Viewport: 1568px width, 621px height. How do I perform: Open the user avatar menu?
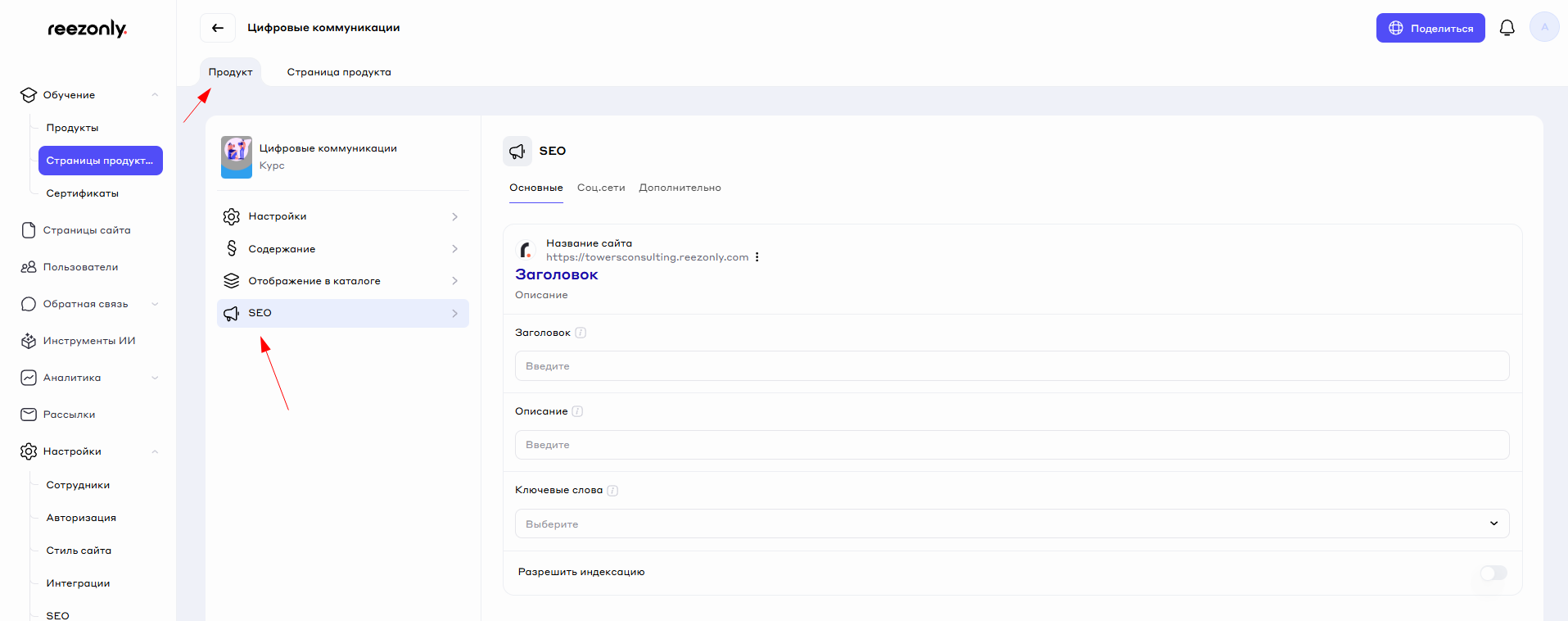(x=1544, y=28)
